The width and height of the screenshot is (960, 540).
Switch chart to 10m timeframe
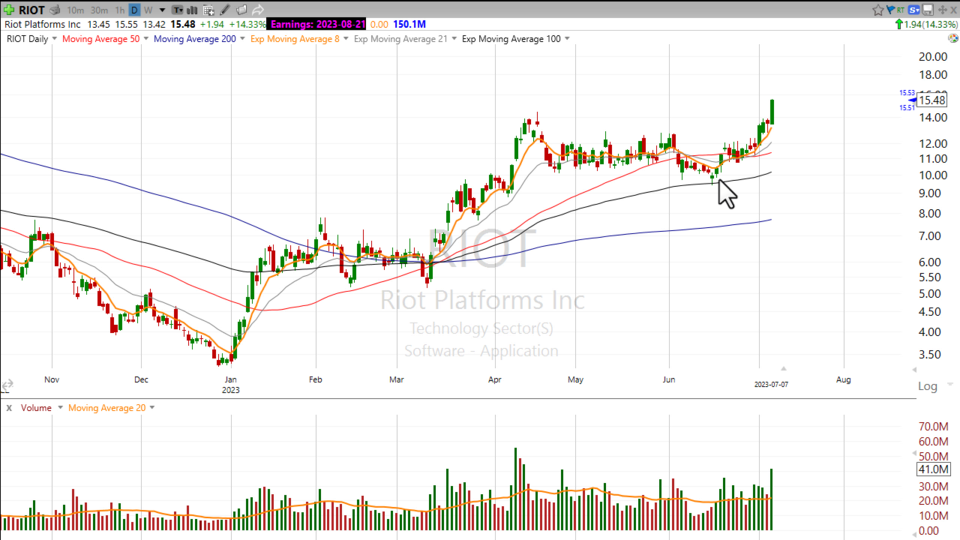(75, 10)
